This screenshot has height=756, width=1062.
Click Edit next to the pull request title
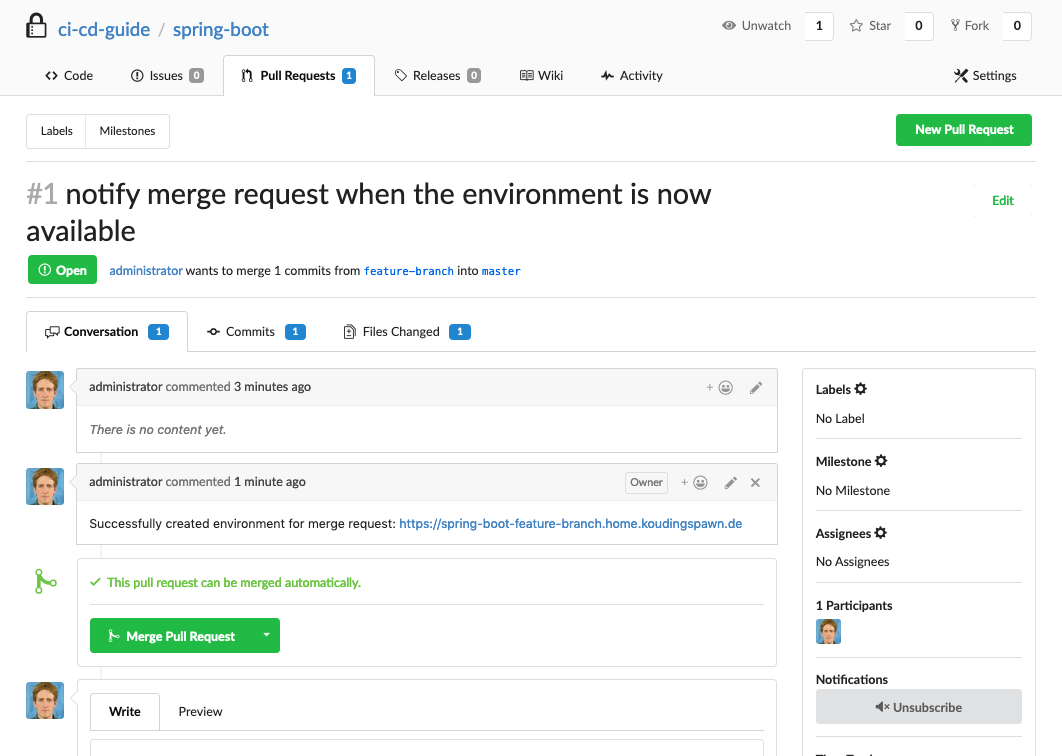click(1002, 201)
